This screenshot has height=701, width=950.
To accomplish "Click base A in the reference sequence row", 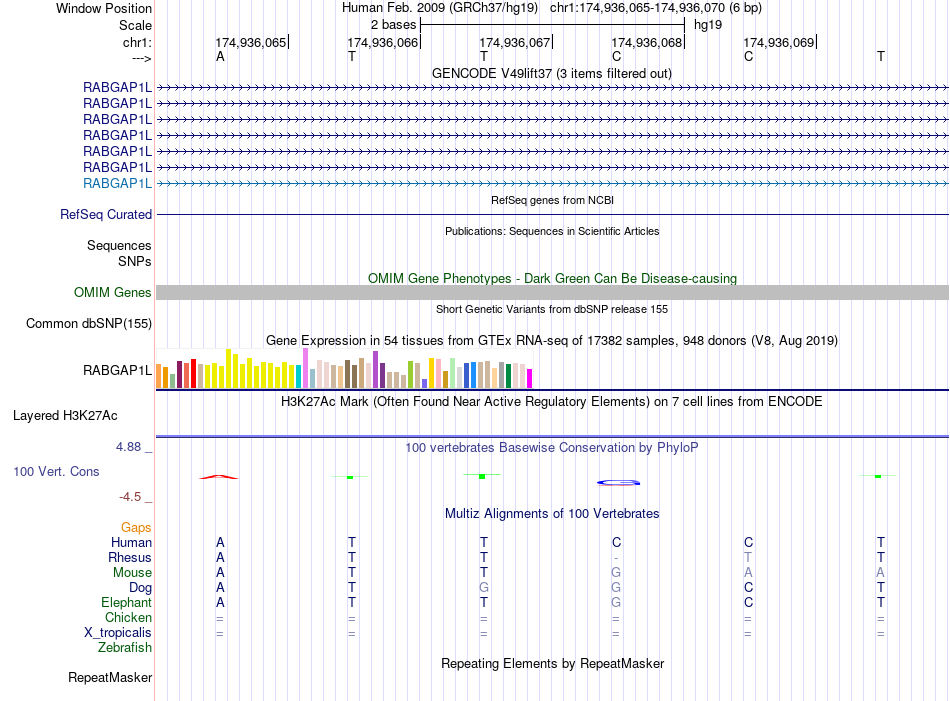I will pyautogui.click(x=220, y=56).
